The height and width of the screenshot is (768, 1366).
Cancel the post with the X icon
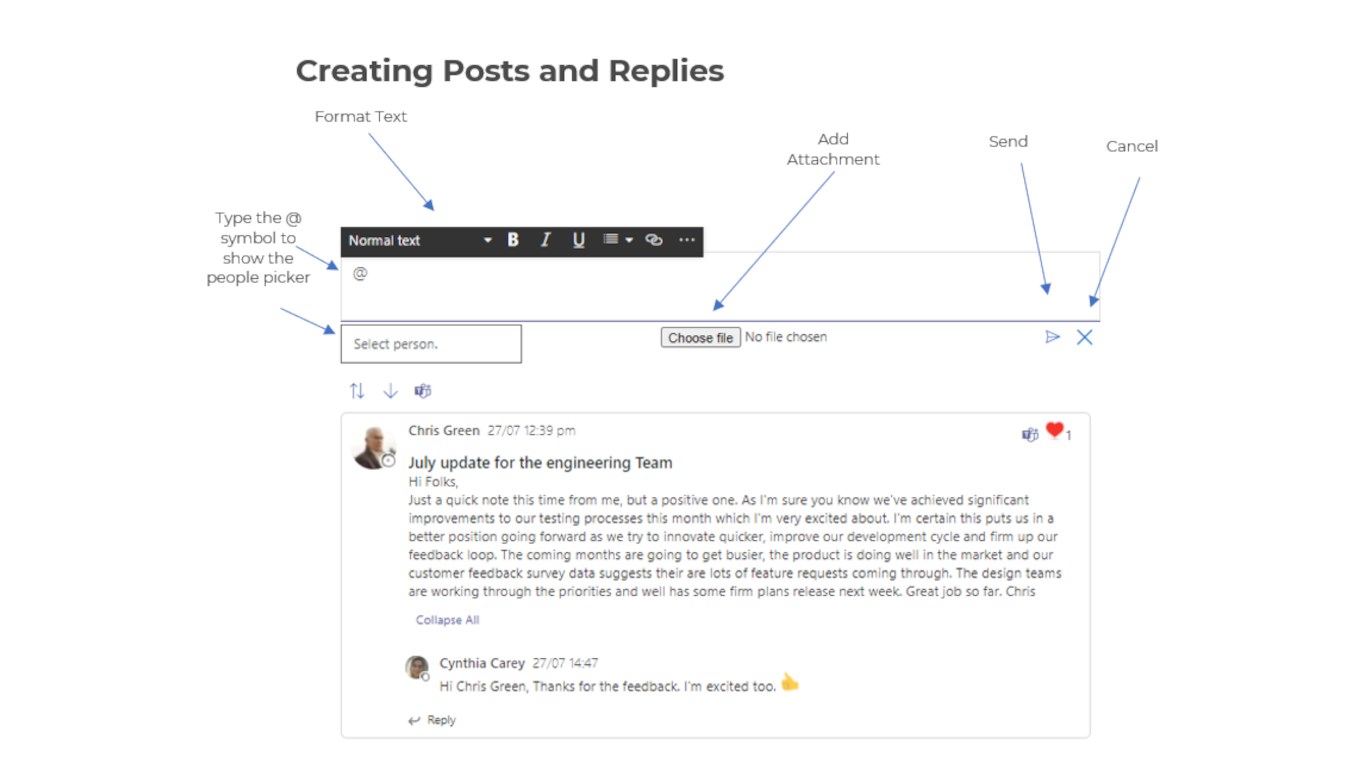click(1084, 337)
